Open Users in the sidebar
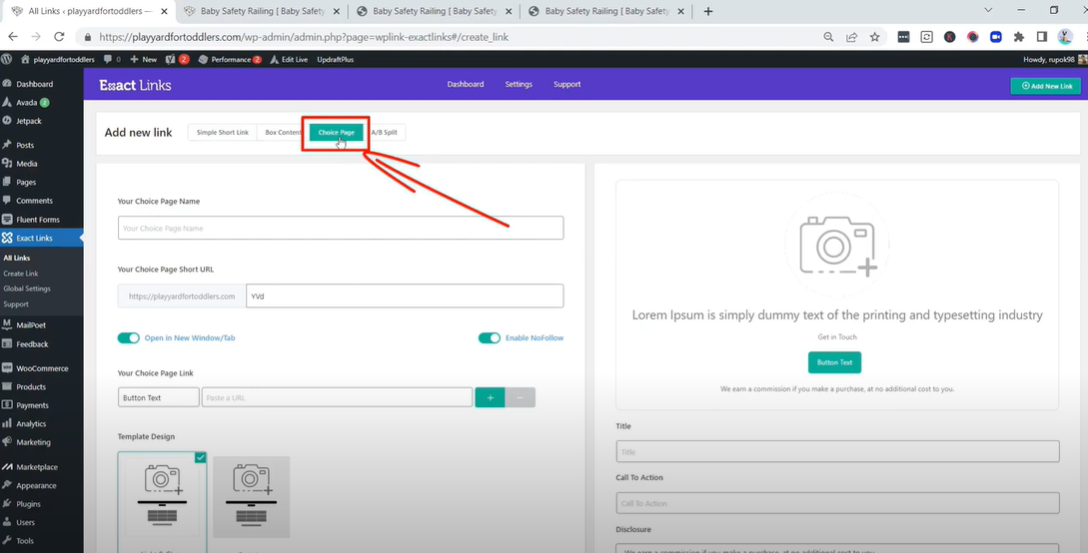 coord(25,522)
